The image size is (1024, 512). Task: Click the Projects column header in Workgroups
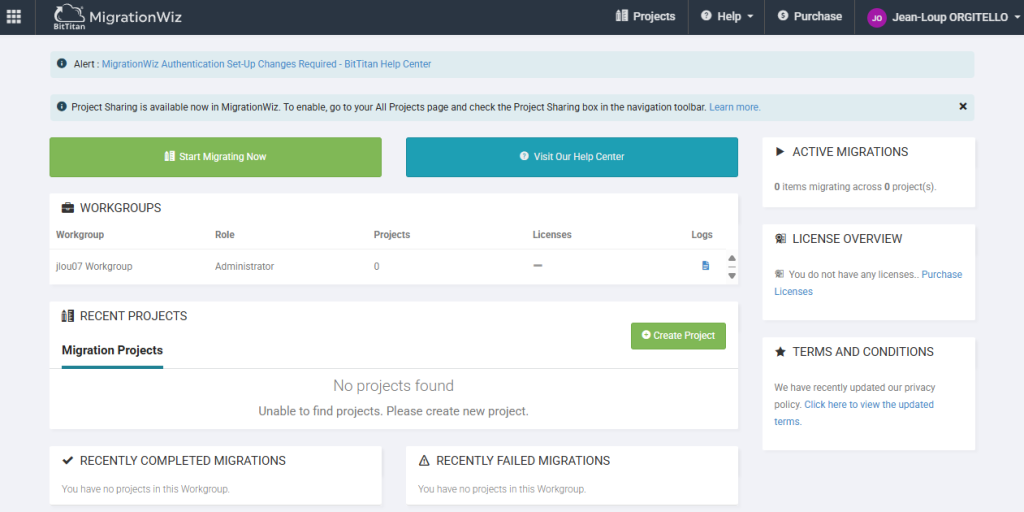click(392, 234)
